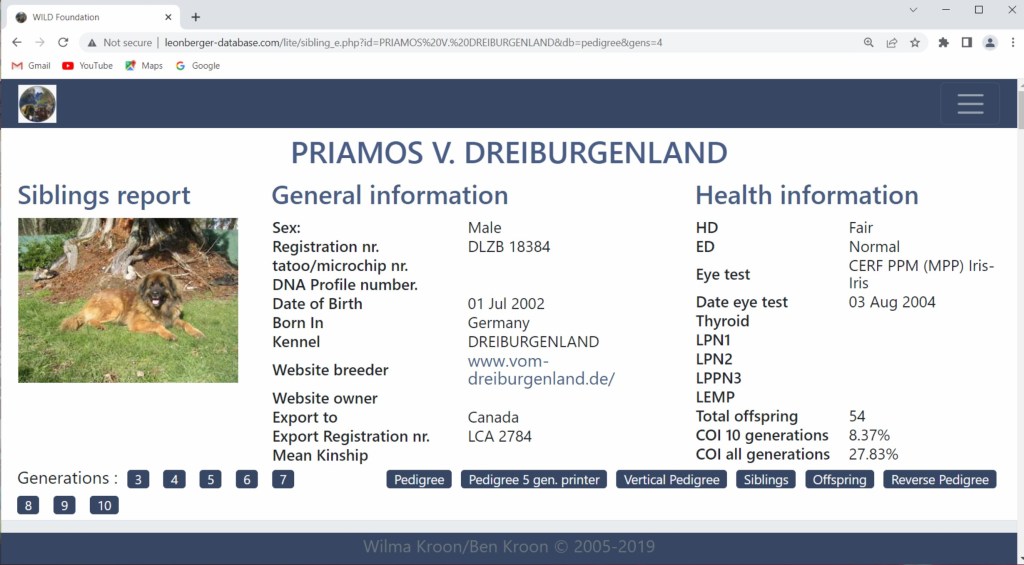The image size is (1024, 565).
Task: Click the HD result Fair
Action: [x=861, y=228]
